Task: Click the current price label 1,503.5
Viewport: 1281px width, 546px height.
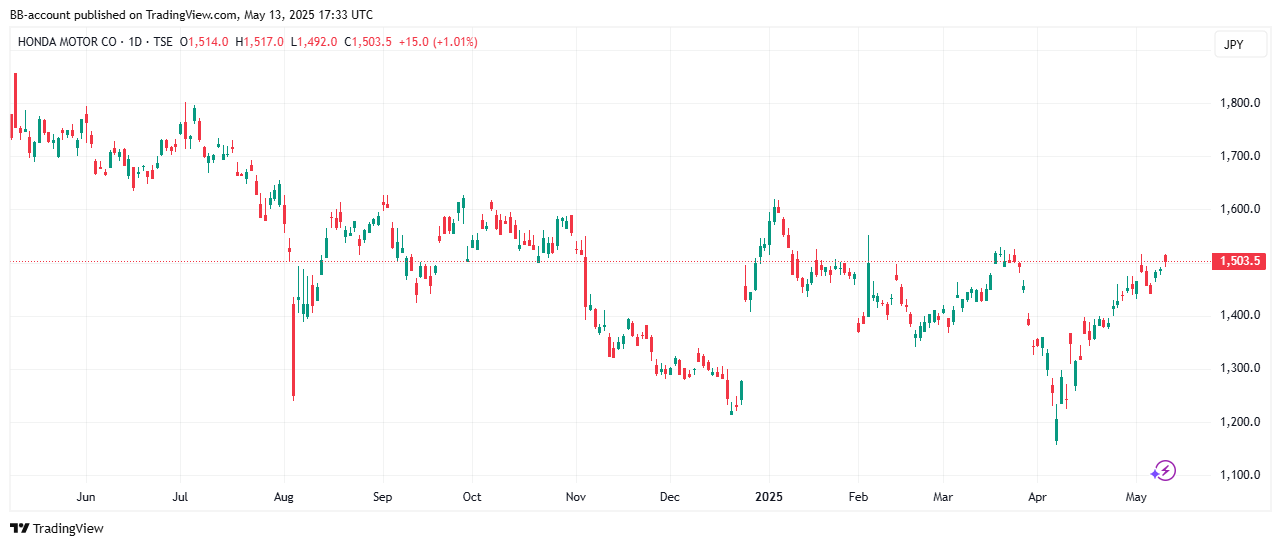Action: (1239, 262)
